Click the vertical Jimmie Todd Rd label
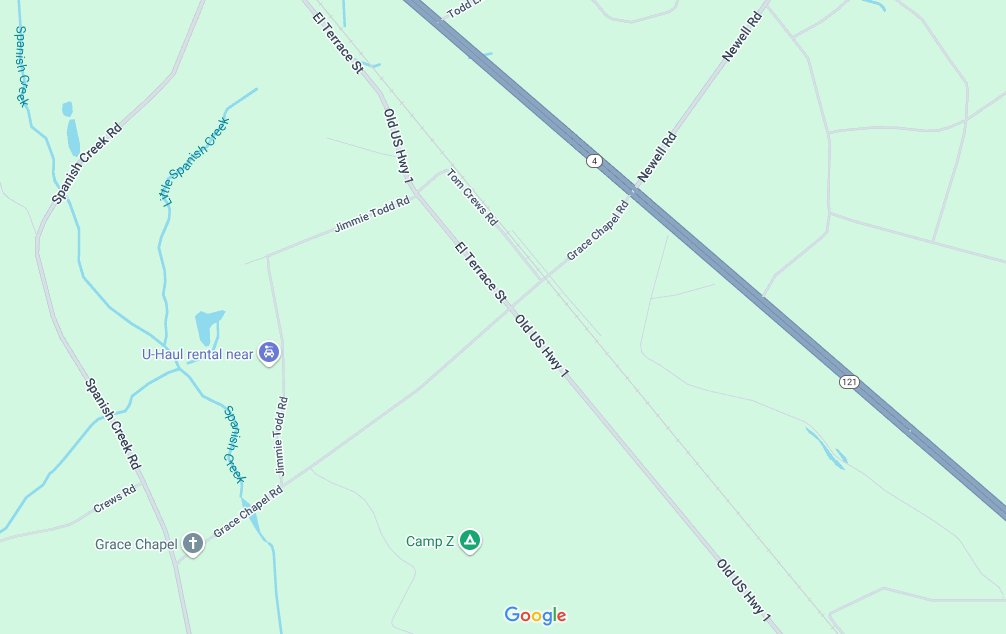This screenshot has height=634, width=1006. pos(281,436)
